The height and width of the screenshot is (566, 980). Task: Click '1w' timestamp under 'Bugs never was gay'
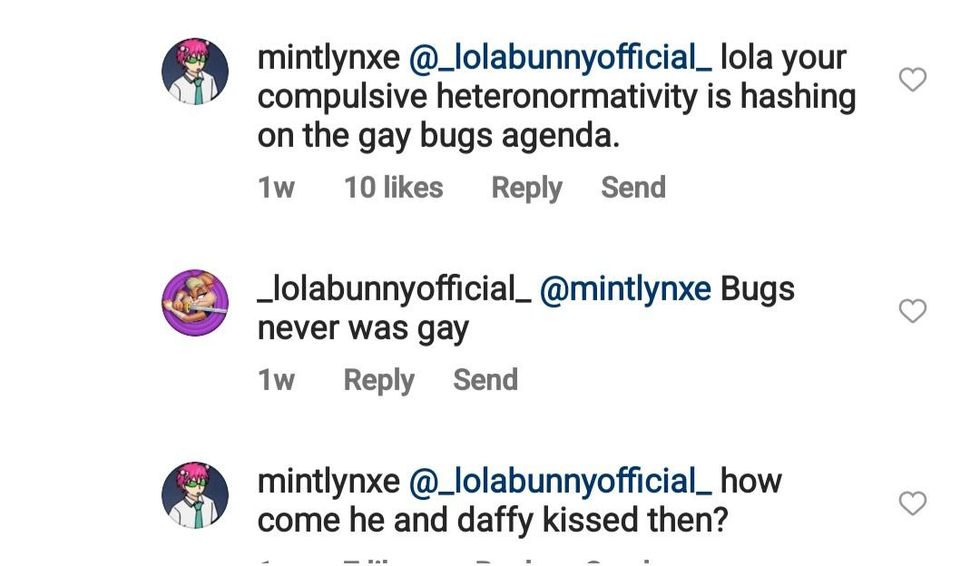276,380
